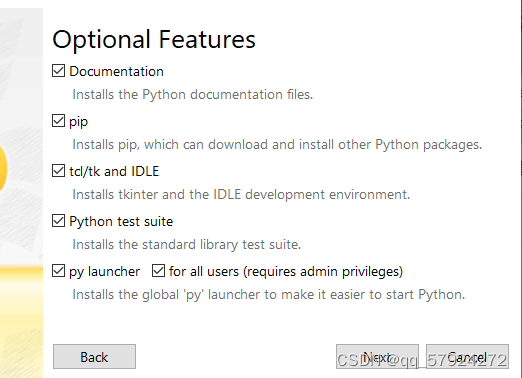Click 'requires admin privileges' label text
Viewport: 522px width, 378px height.
tap(323, 272)
